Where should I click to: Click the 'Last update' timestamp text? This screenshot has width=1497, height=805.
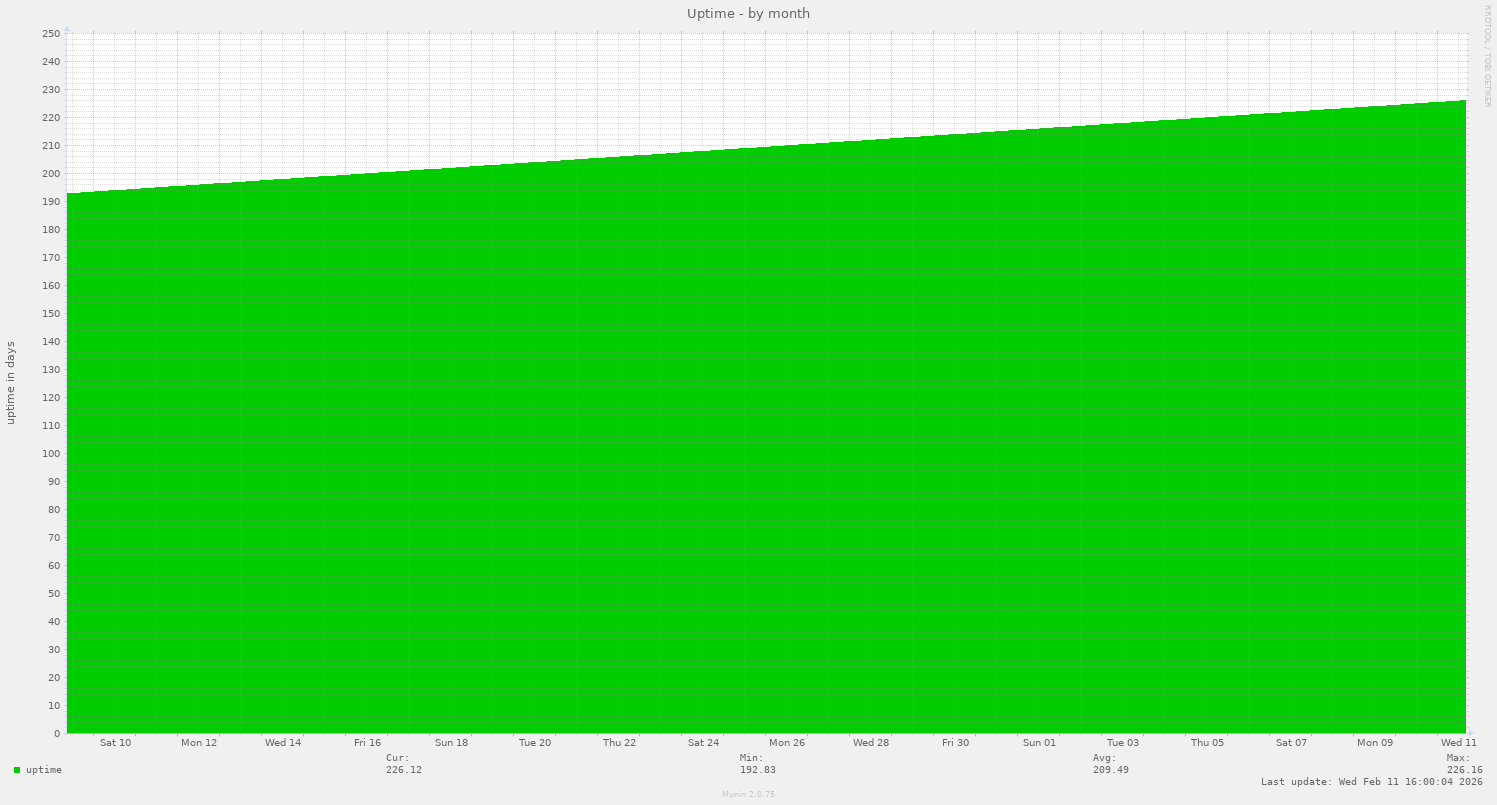1370,782
